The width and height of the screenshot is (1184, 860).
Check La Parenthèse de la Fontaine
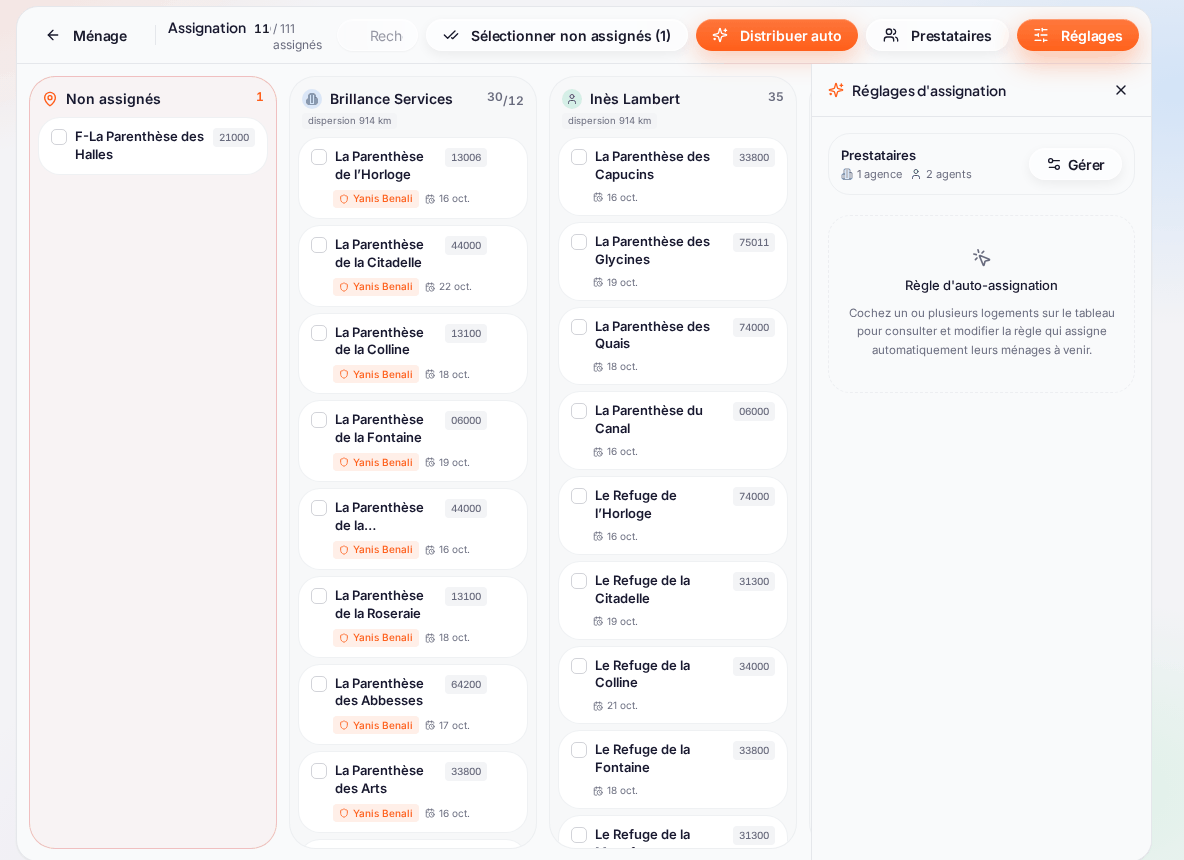coord(319,420)
